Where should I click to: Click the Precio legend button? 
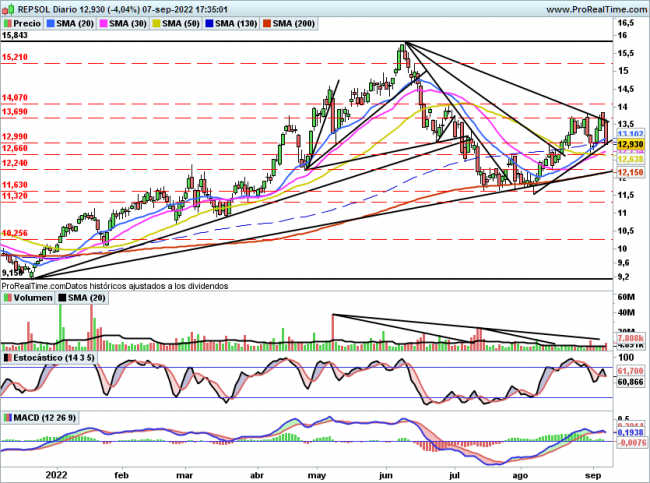point(22,24)
